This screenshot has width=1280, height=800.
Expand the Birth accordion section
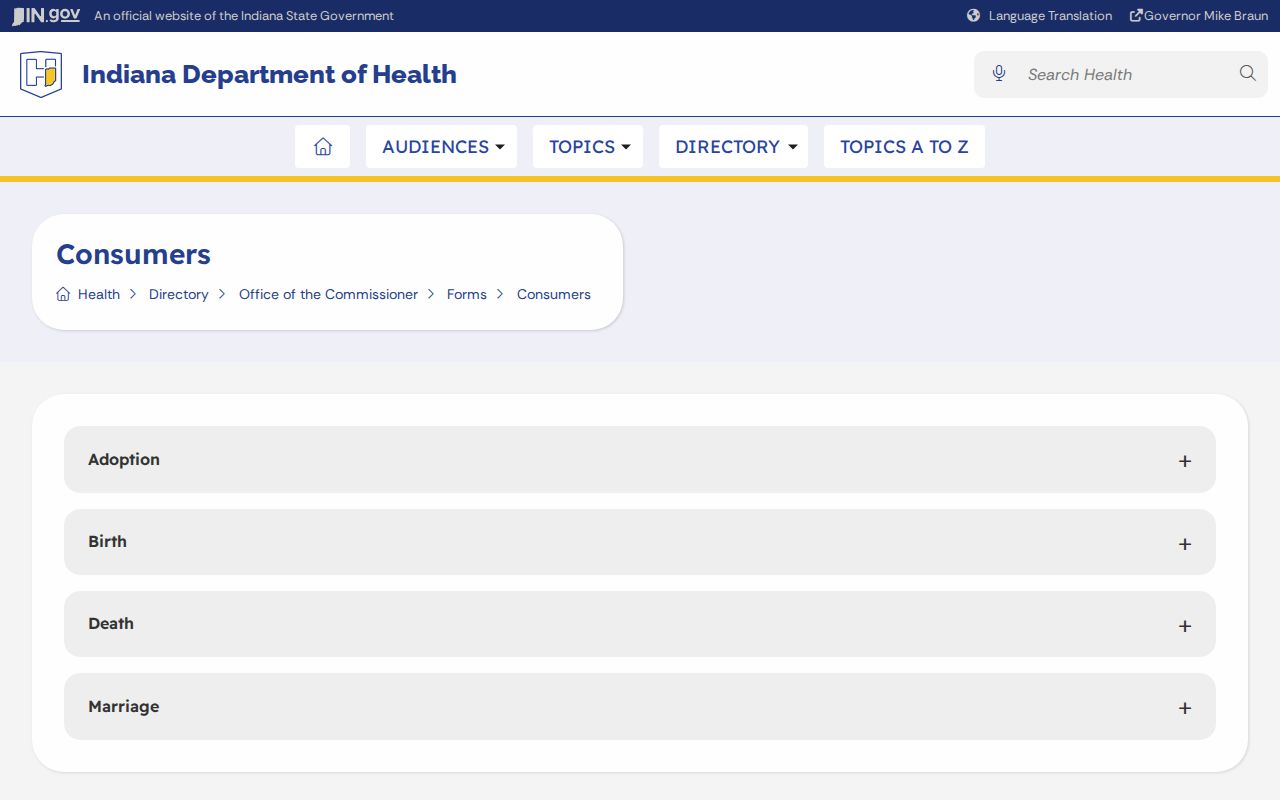(640, 542)
